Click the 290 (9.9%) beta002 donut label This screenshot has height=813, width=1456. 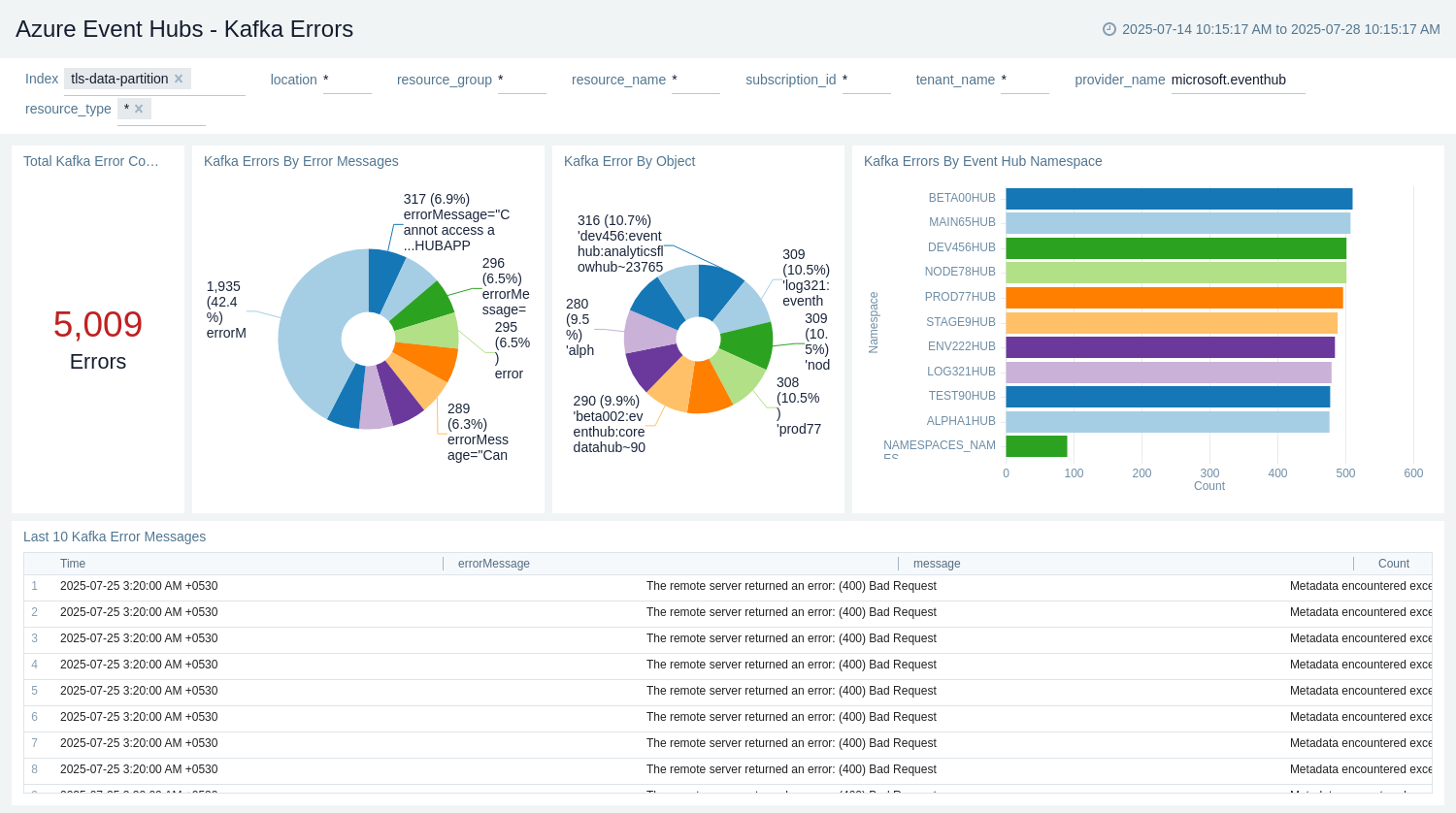point(609,424)
